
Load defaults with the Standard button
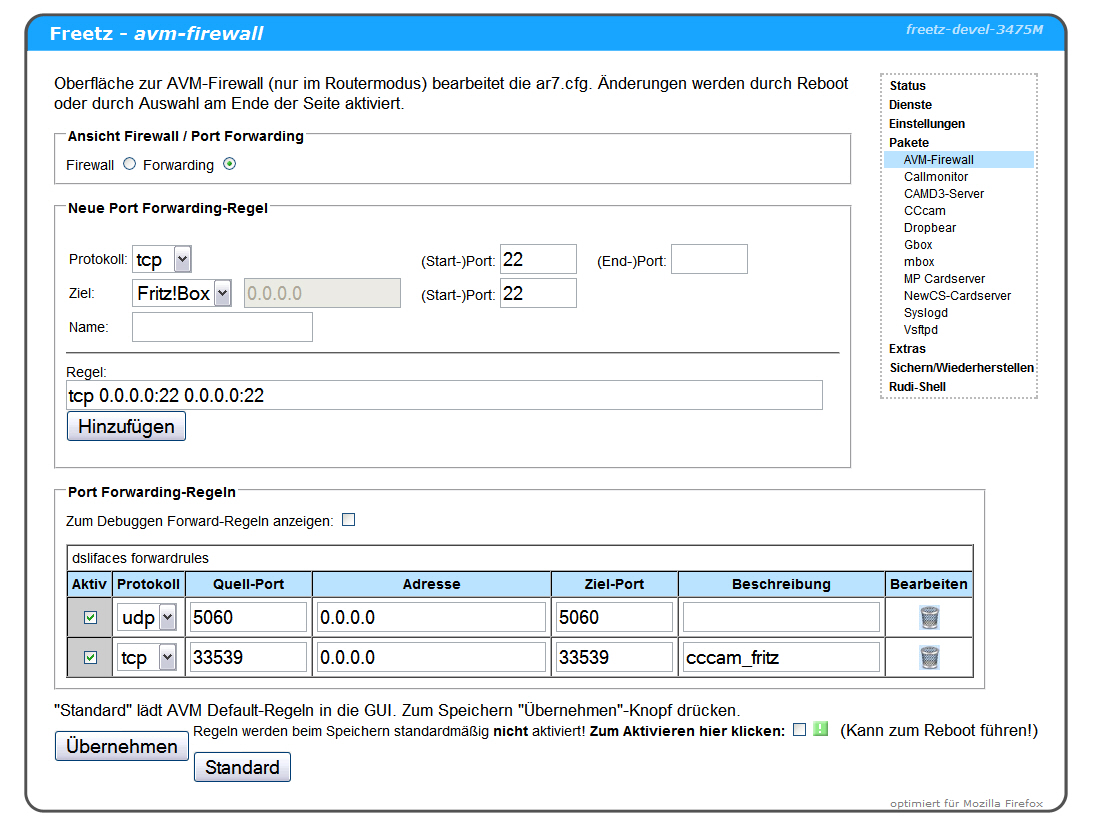242,768
